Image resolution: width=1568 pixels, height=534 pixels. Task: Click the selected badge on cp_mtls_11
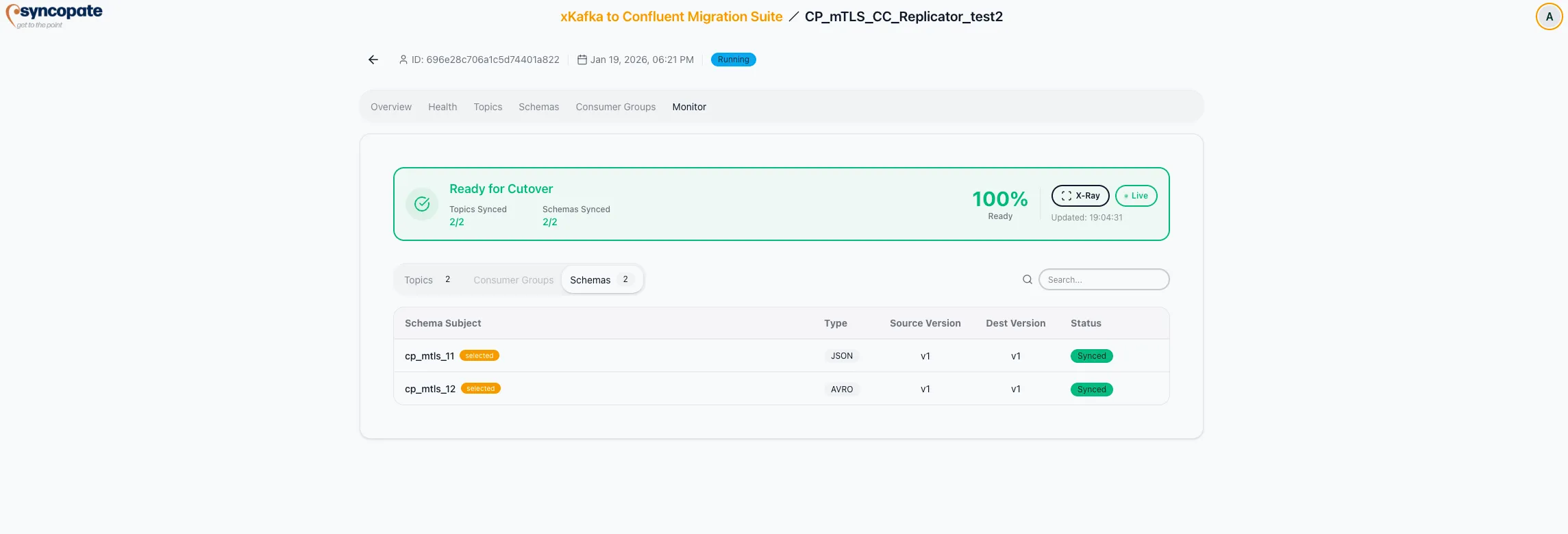click(480, 355)
